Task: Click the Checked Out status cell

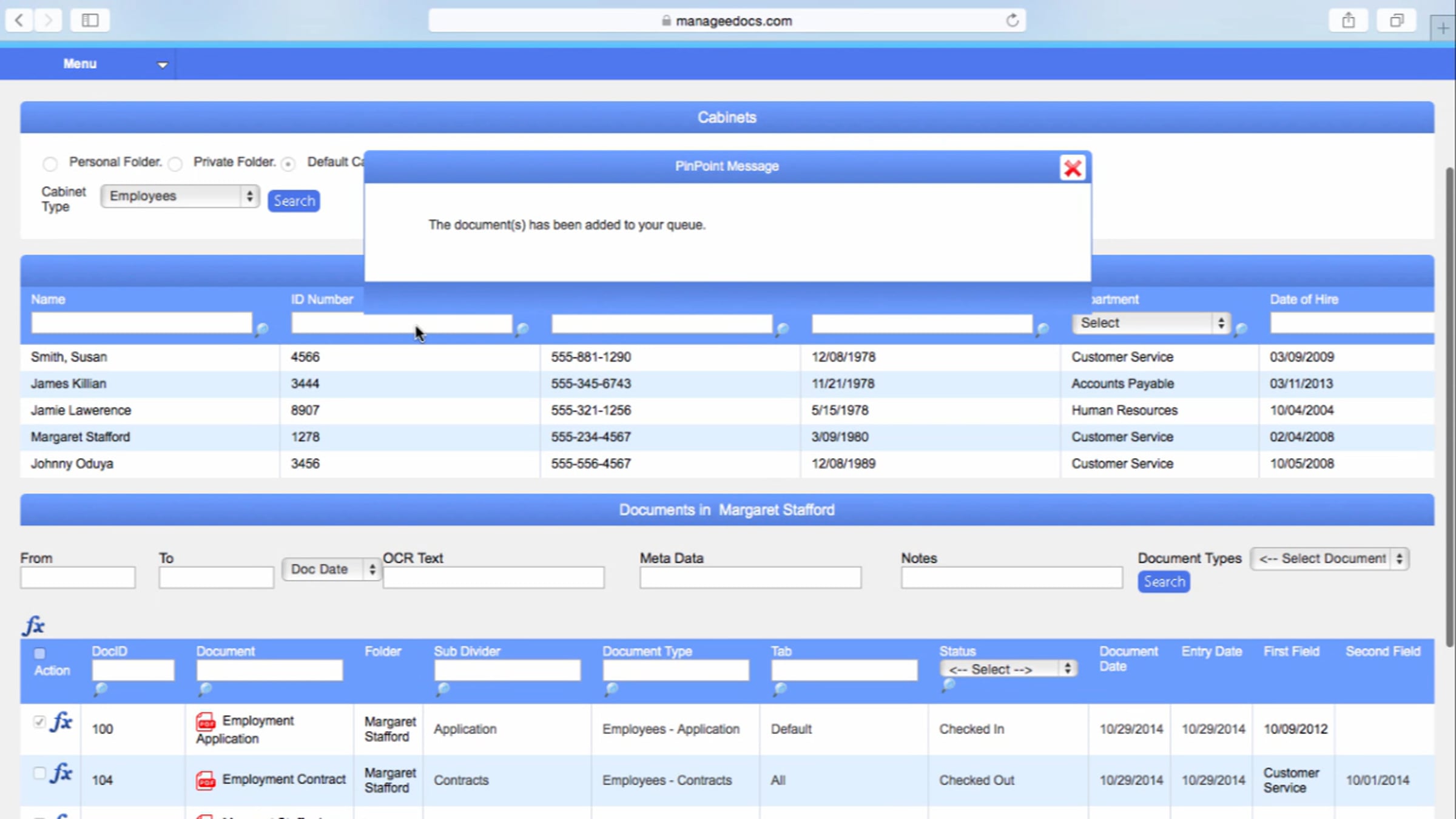Action: click(976, 780)
